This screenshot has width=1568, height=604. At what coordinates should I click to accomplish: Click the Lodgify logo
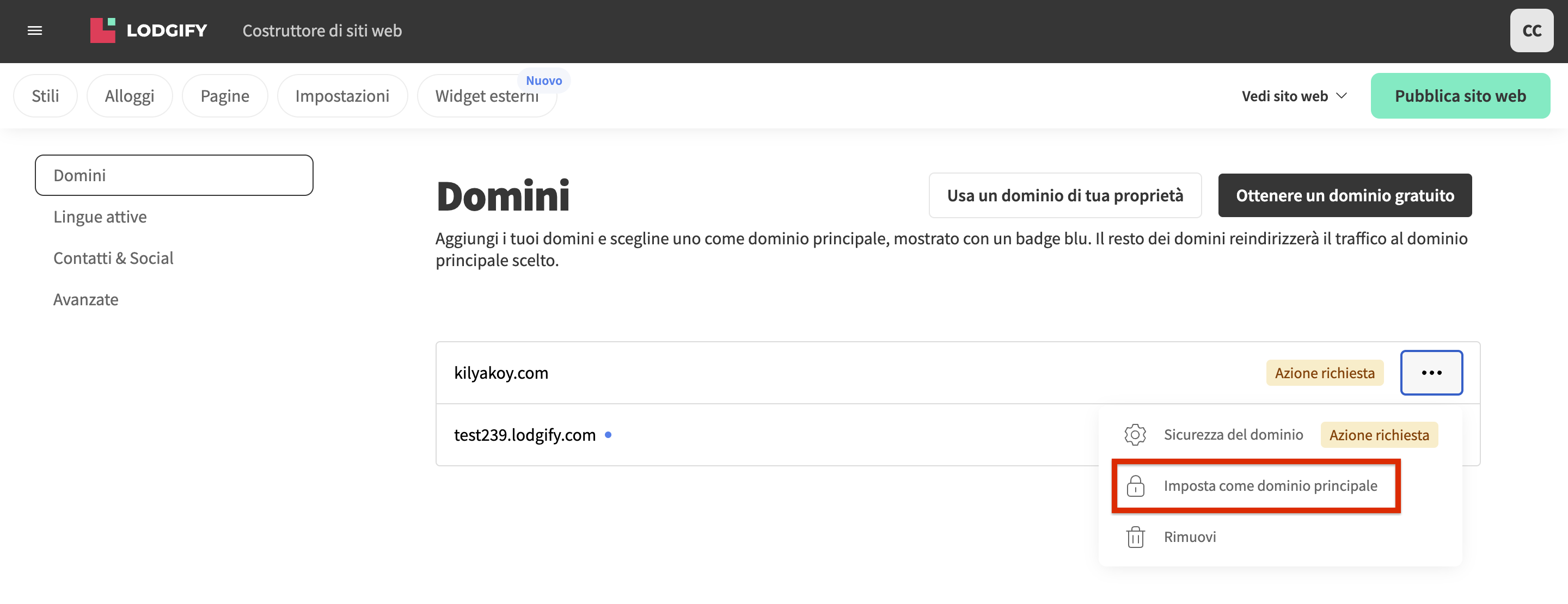149,30
